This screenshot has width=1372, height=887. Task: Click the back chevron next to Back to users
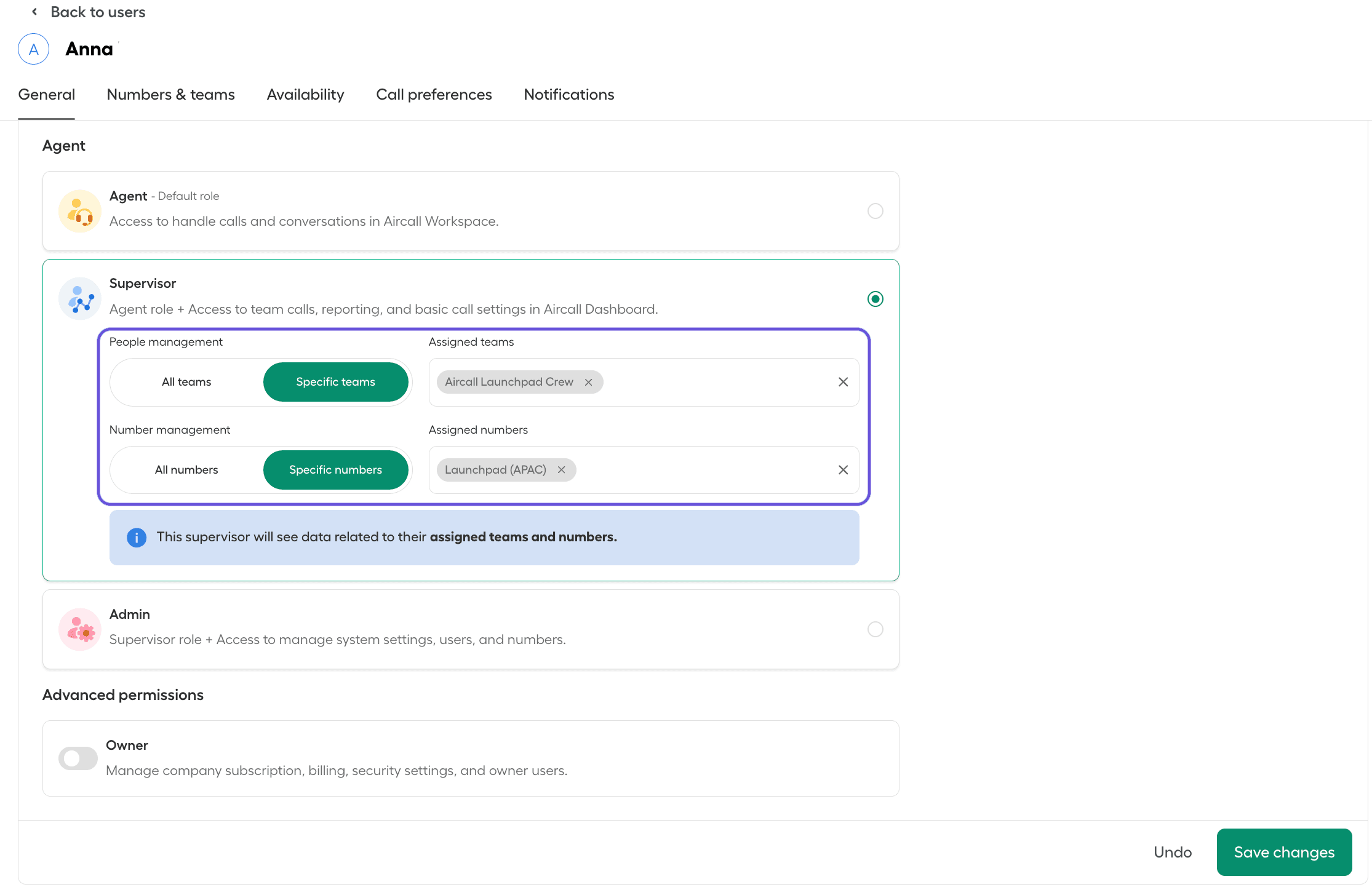coord(34,11)
